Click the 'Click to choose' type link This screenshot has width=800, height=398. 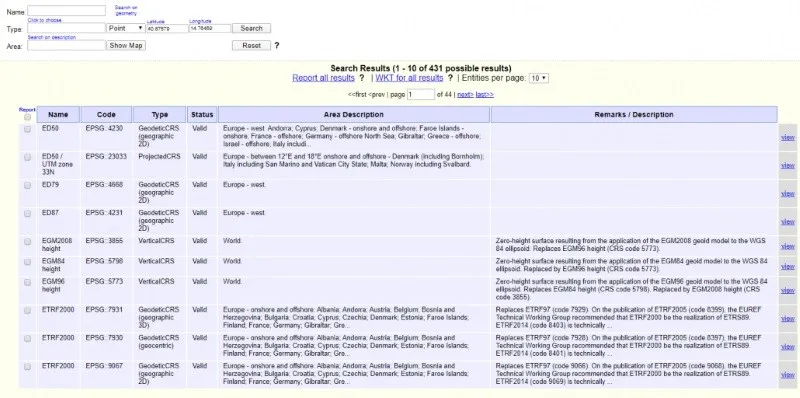[44, 20]
